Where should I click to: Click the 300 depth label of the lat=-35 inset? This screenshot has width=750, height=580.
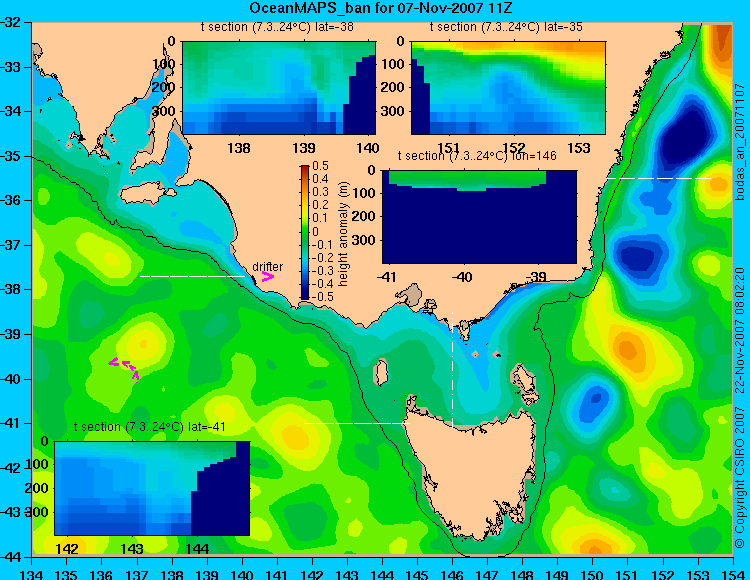click(x=393, y=111)
